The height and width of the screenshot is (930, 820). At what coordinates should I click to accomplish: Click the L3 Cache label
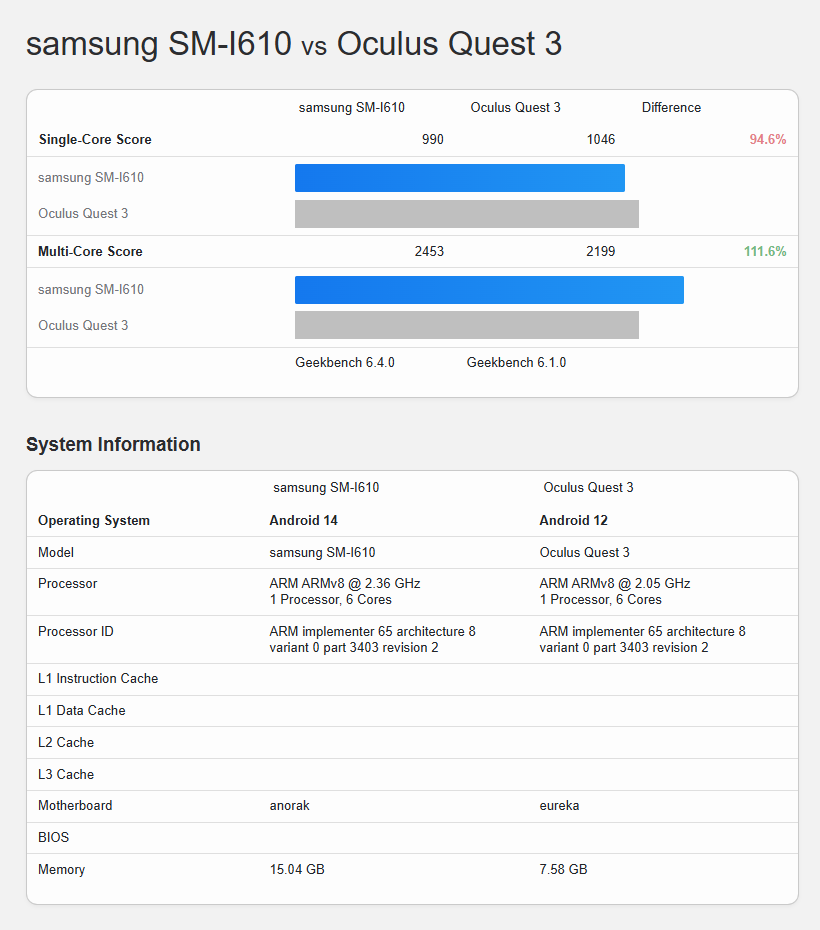pos(66,775)
